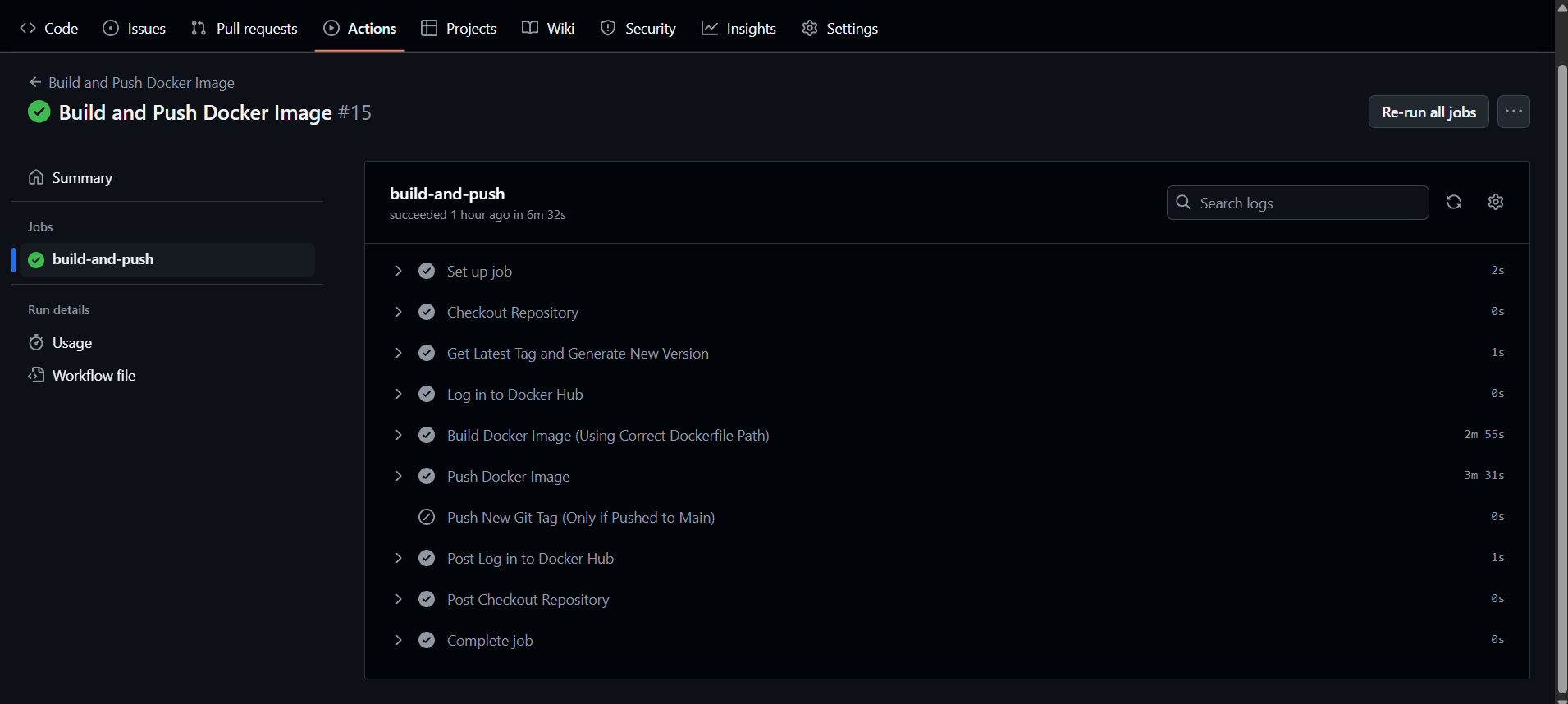Click the Issues circle icon
Image resolution: width=1568 pixels, height=704 pixels.
[x=111, y=28]
